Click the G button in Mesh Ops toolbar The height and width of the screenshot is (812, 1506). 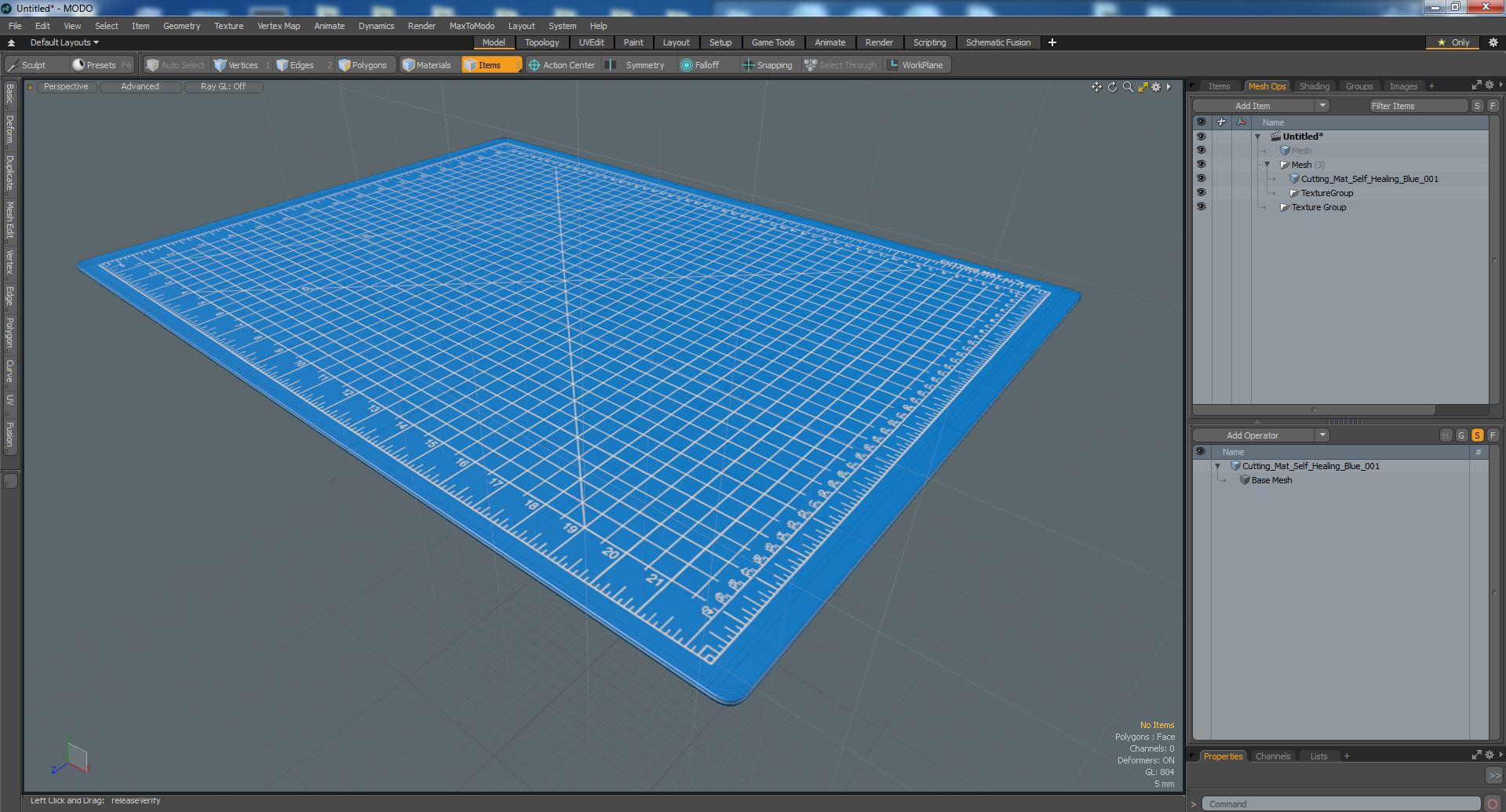[1461, 435]
